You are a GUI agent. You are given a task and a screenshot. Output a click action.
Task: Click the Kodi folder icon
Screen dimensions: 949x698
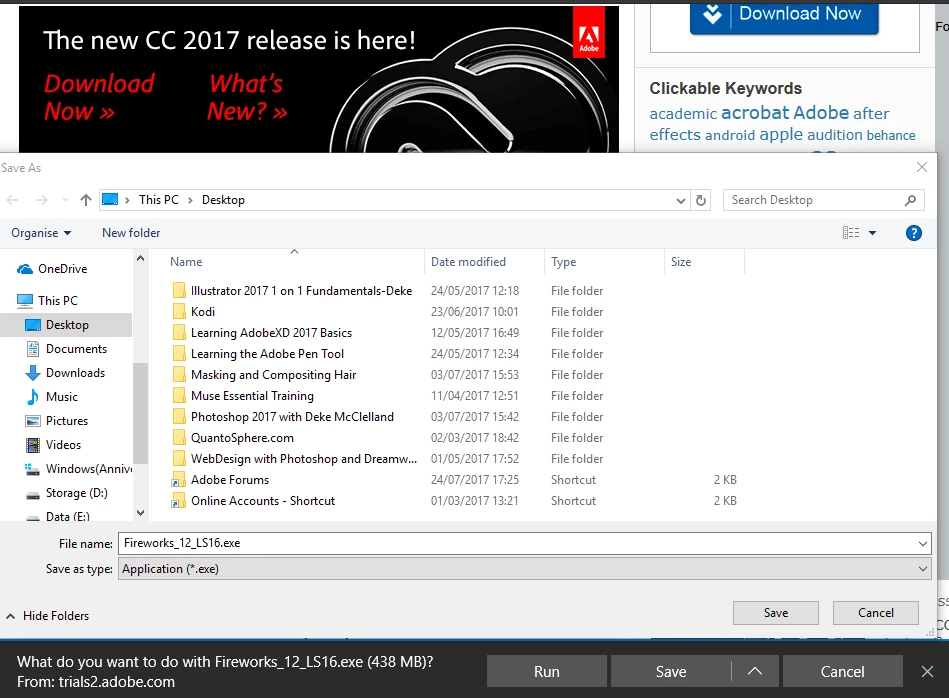[179, 312]
